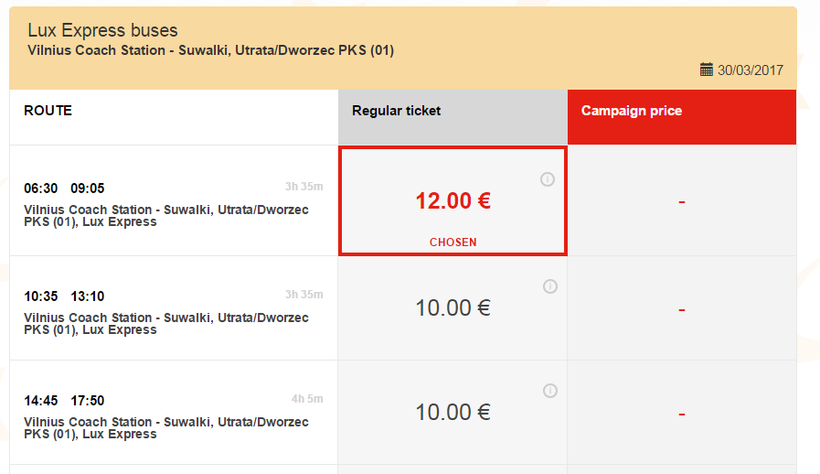Choose the 10.00 € ticket for 14:45 departure
This screenshot has width=820, height=474.
click(x=453, y=412)
